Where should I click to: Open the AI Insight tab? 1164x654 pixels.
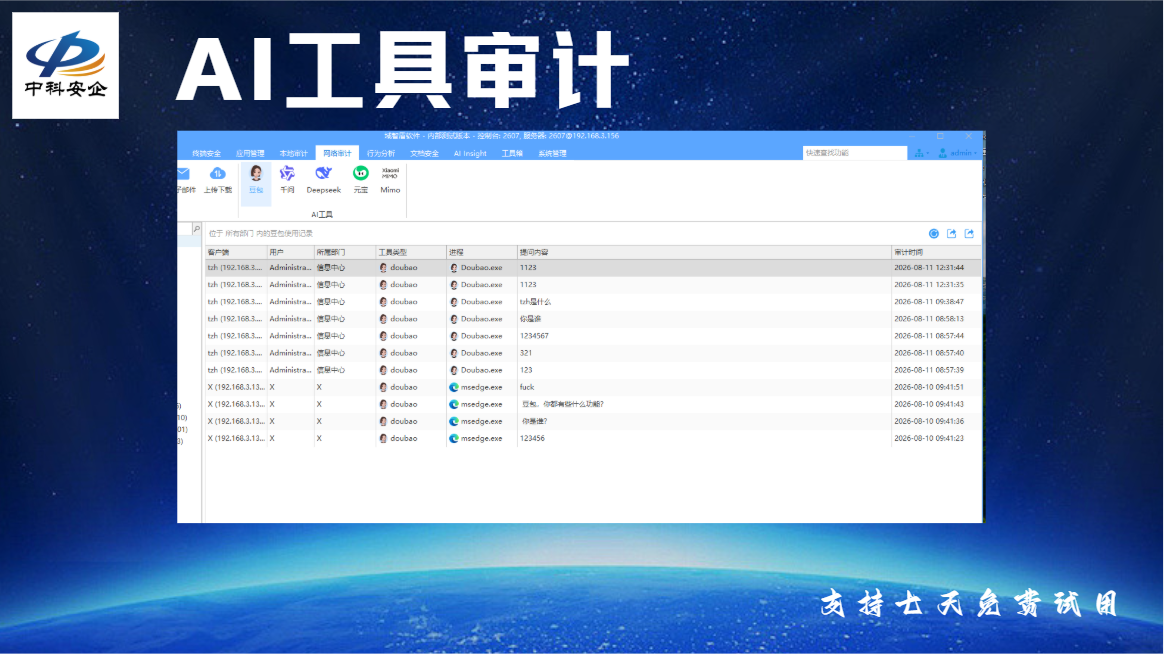click(470, 154)
